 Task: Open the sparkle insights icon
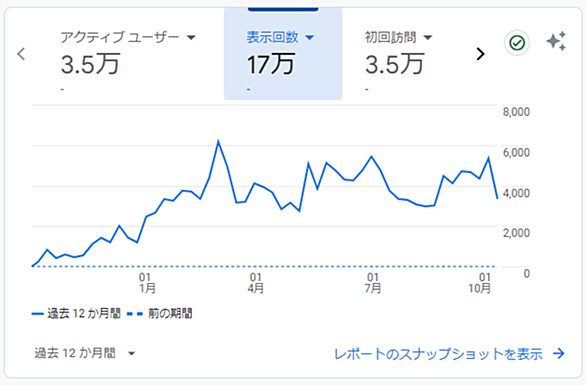[x=556, y=41]
